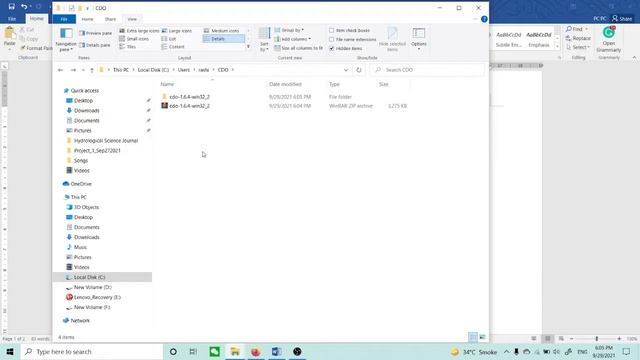The height and width of the screenshot is (360, 640).
Task: Select List layout option
Action: coord(169,39)
